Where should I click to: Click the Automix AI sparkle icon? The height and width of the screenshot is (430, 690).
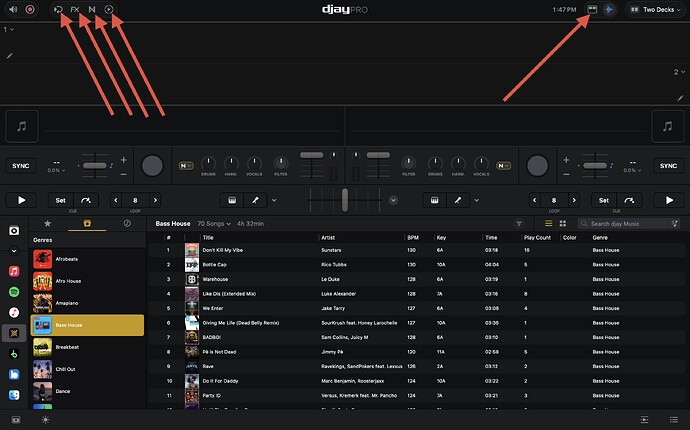[610, 9]
